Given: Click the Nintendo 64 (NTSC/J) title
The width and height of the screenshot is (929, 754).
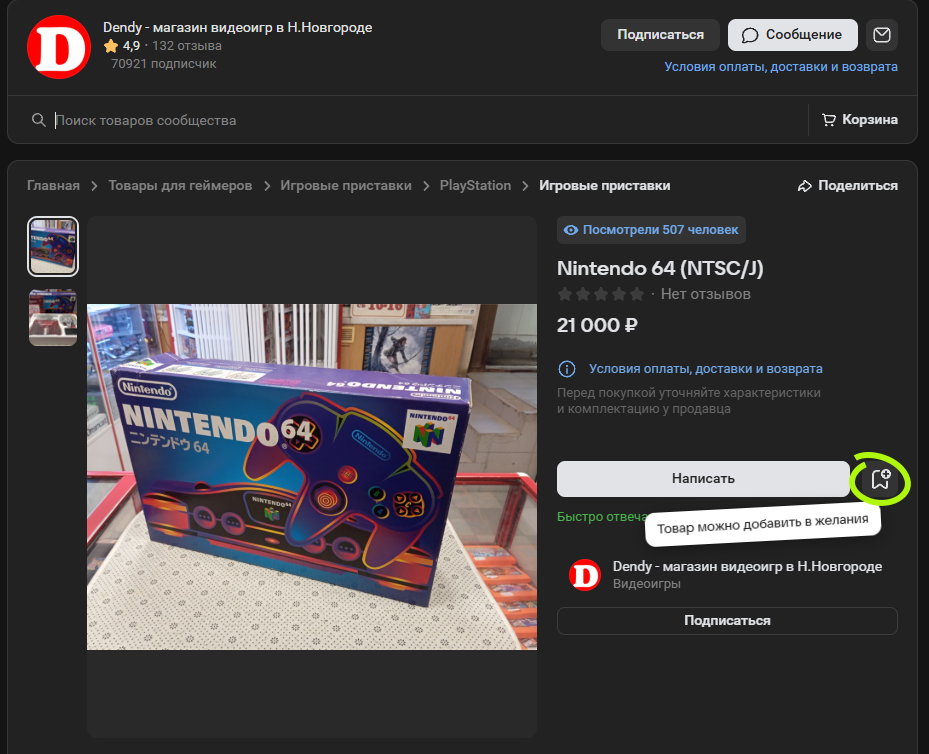Looking at the screenshot, I should pyautogui.click(x=660, y=269).
